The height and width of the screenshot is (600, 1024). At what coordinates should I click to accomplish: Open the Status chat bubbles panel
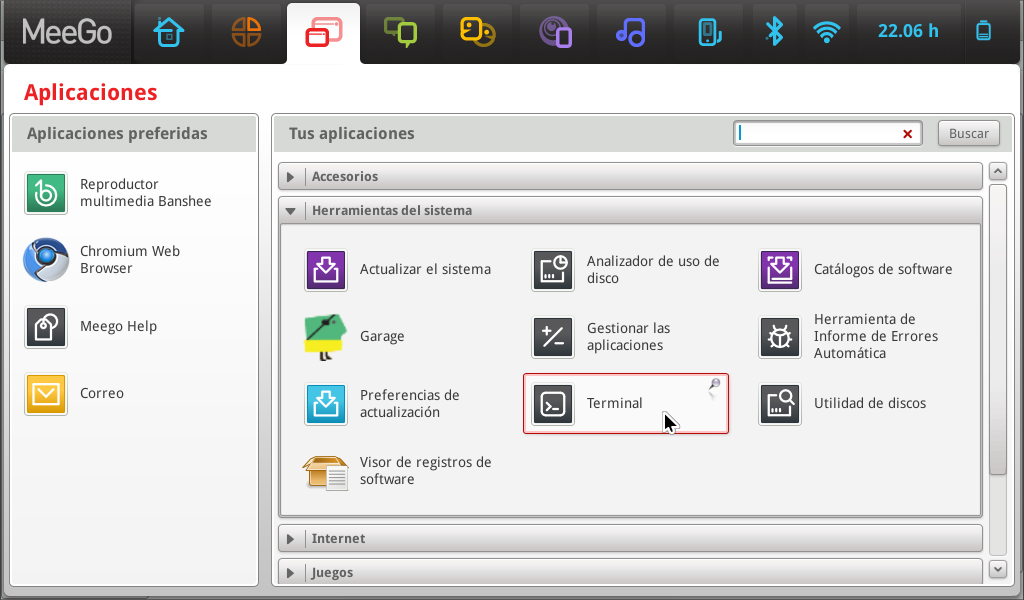coord(400,32)
